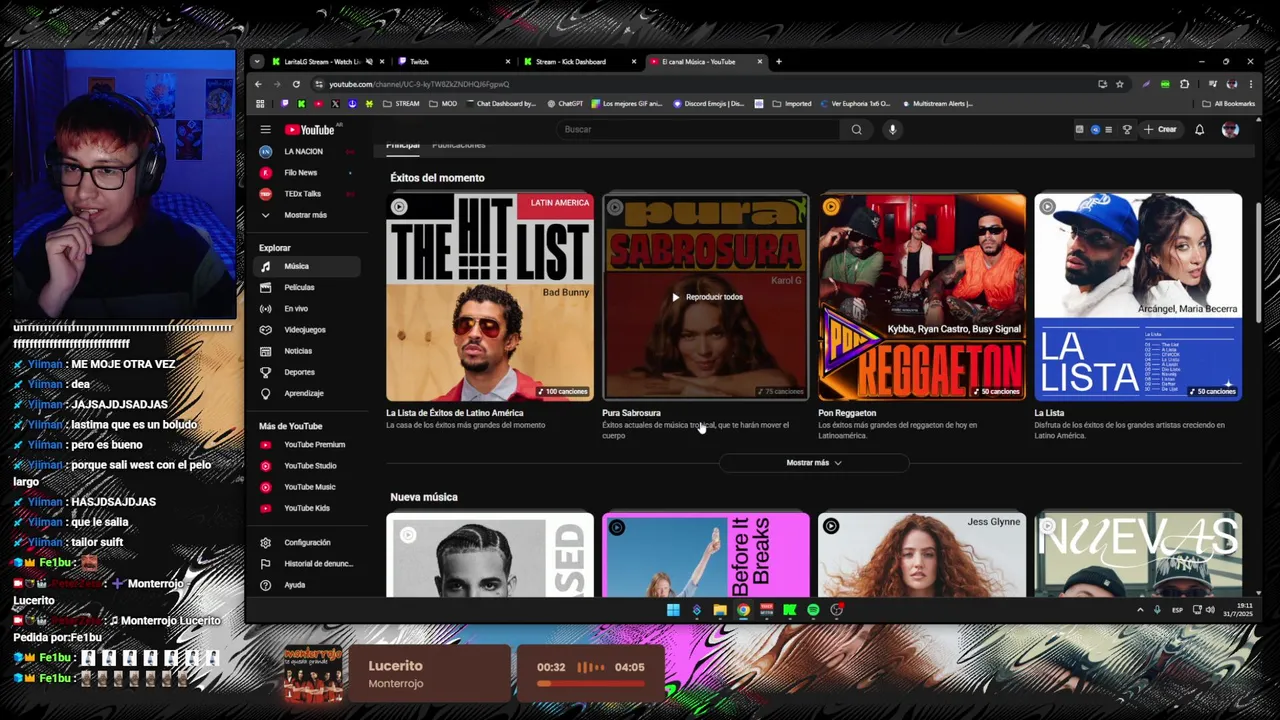This screenshot has width=1280, height=720.
Task: Open the browser extensions puzzle icon
Action: [1185, 84]
